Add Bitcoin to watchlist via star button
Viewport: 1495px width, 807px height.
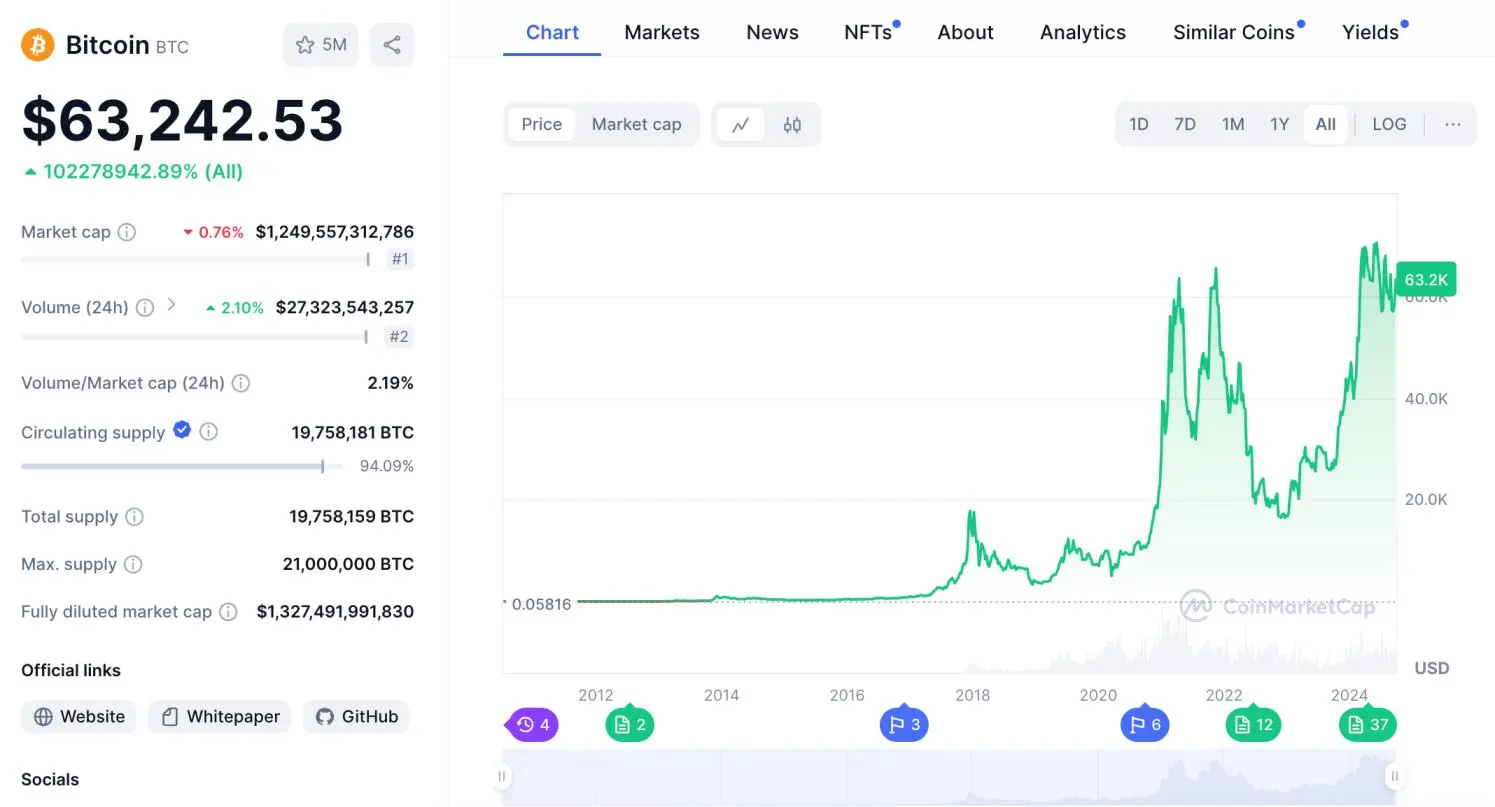pyautogui.click(x=321, y=45)
